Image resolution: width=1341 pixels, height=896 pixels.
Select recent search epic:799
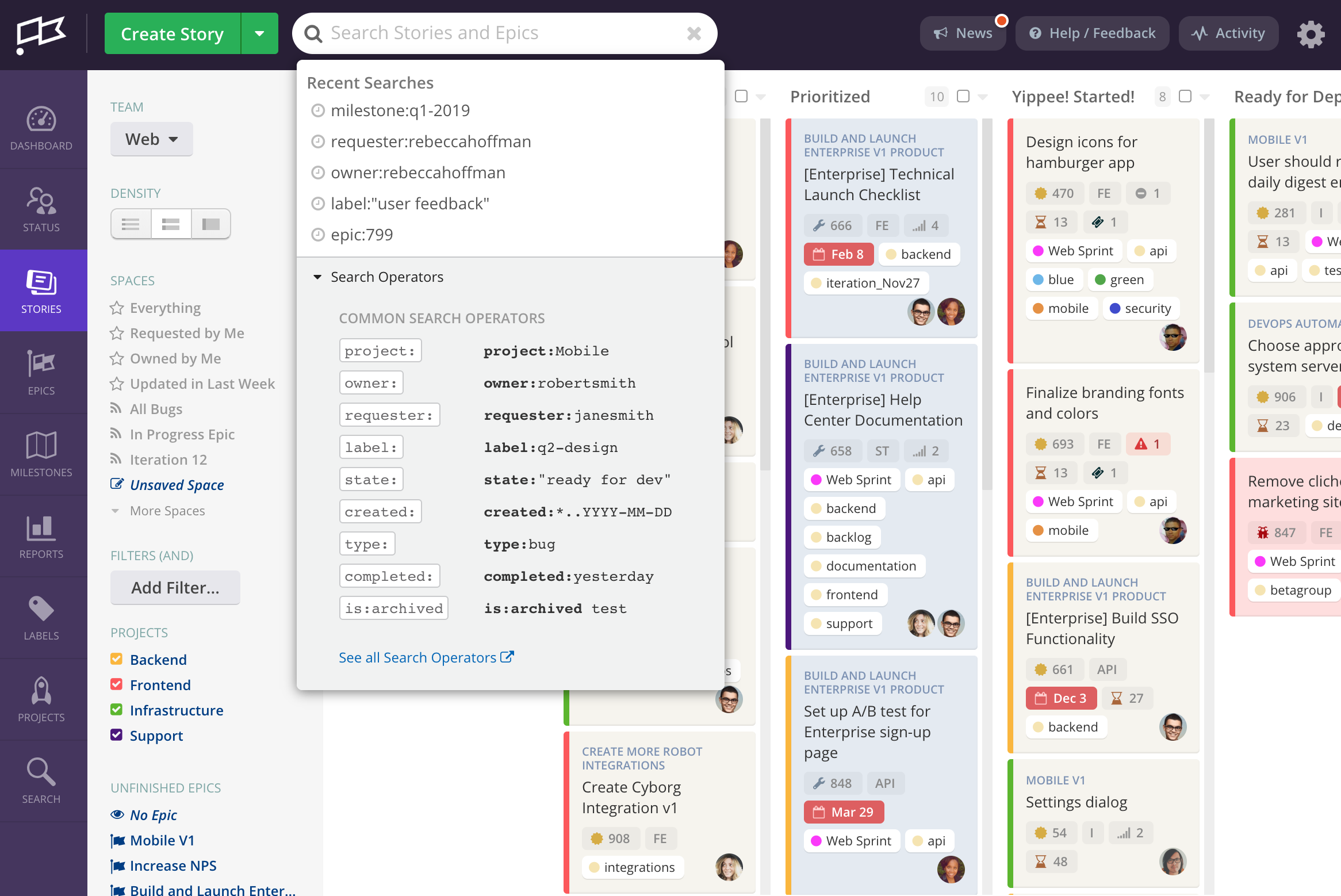tap(362, 235)
